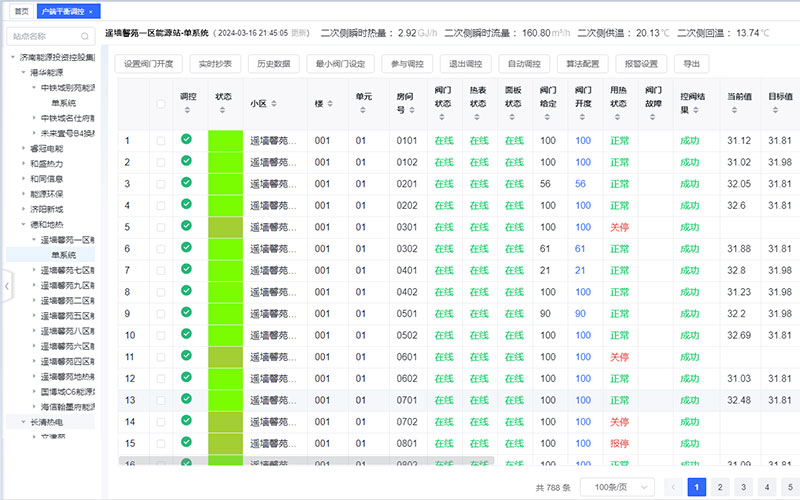Sort by the 调控 column sort arrows
Viewport: 800px width, 500px height.
(186, 110)
